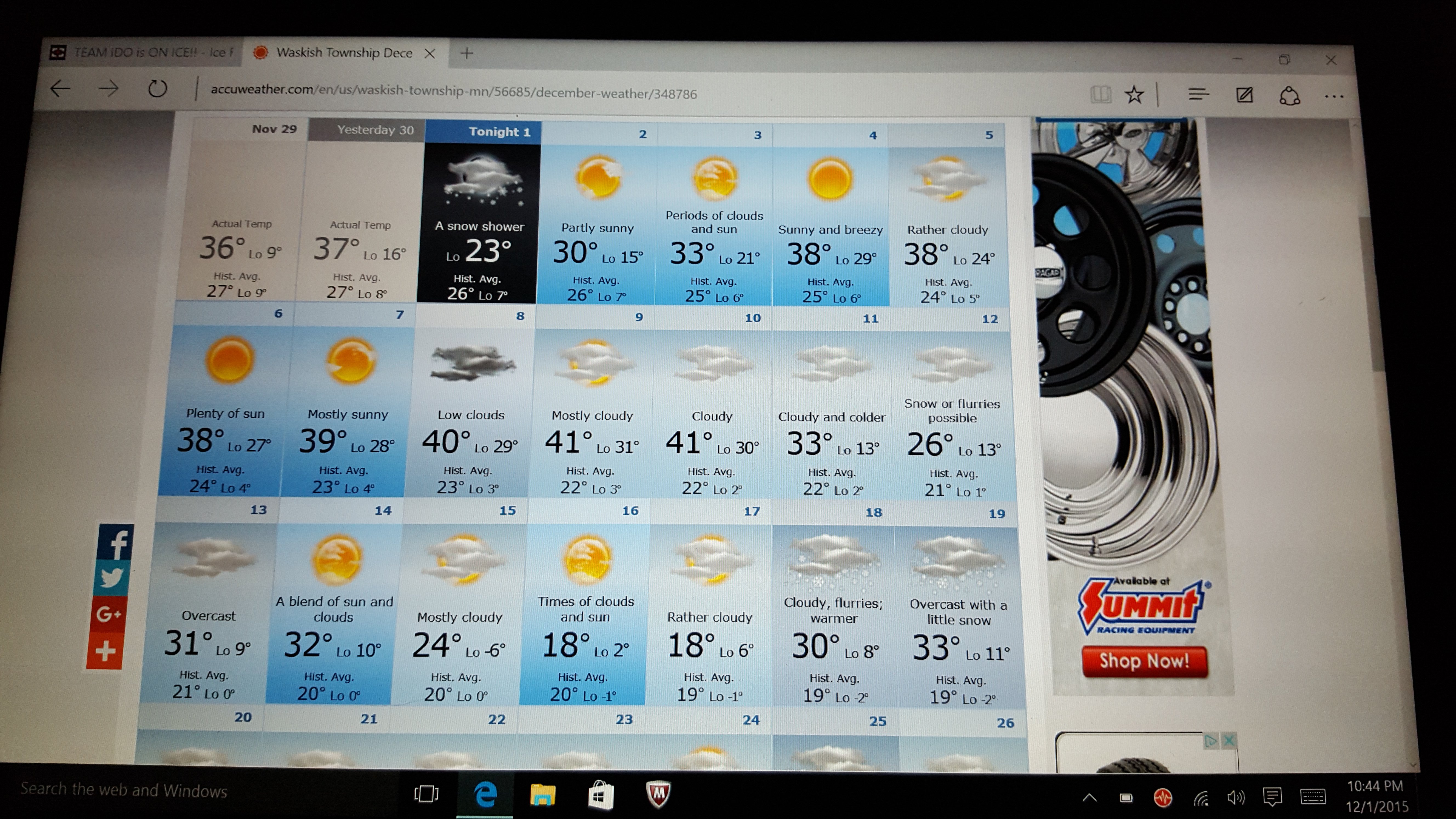
Task: Open December 4 Sunny and breezy forecast
Action: point(830,215)
